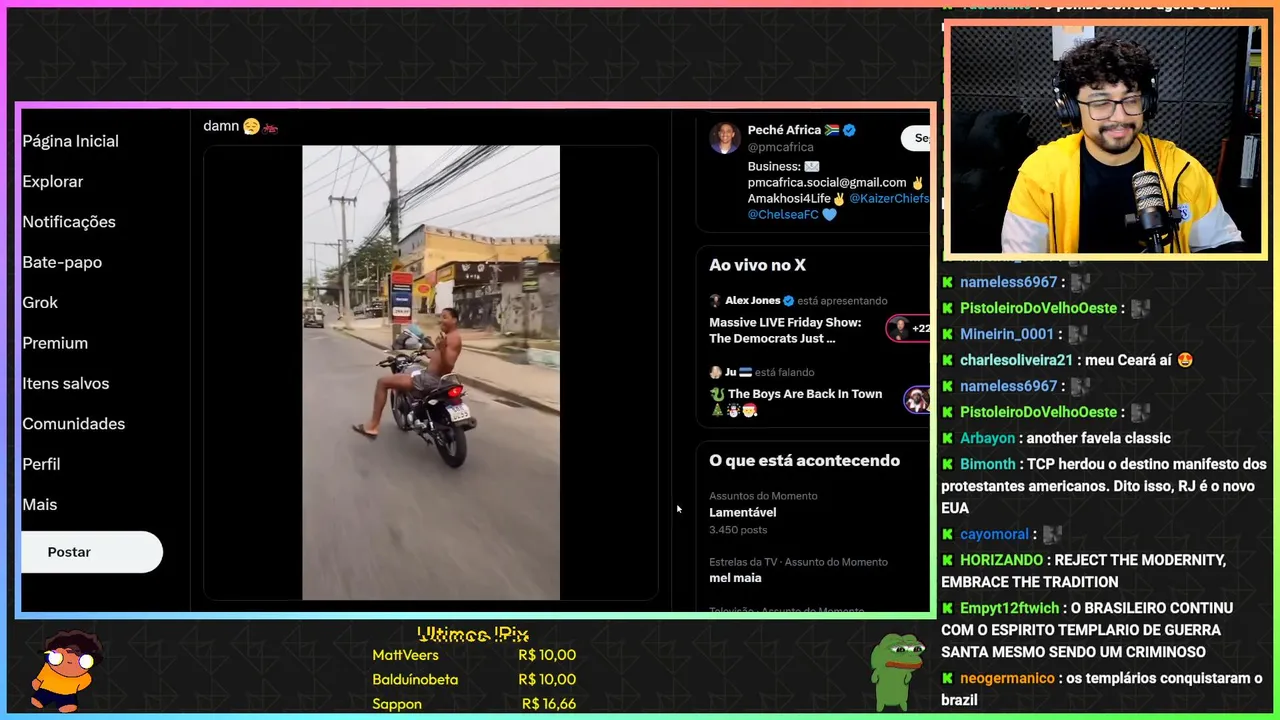This screenshot has height=720, width=1280.
Task: Open Lamentável trending topic
Action: (743, 512)
